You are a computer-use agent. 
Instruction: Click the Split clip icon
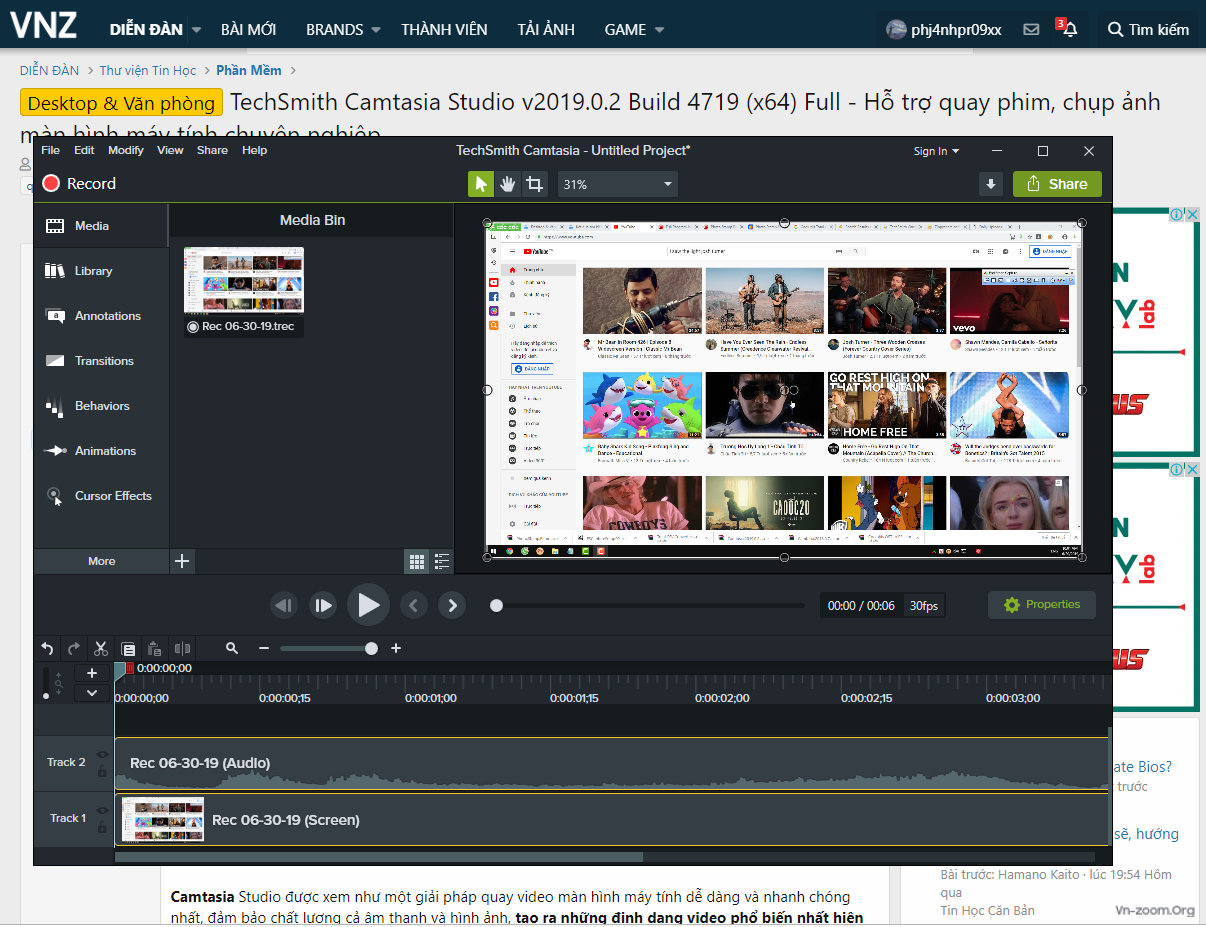pos(182,648)
